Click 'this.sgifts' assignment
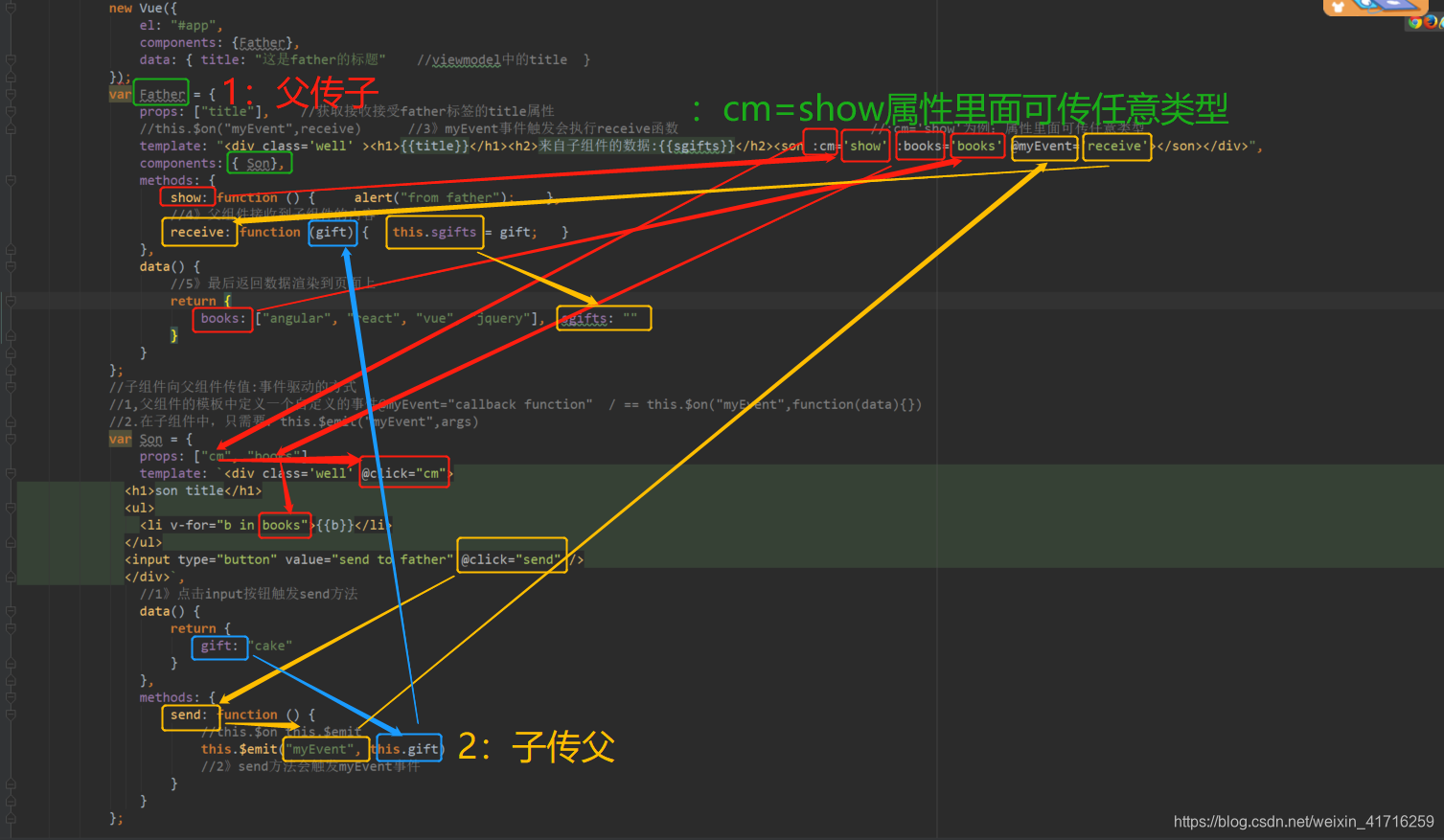 click(x=434, y=232)
